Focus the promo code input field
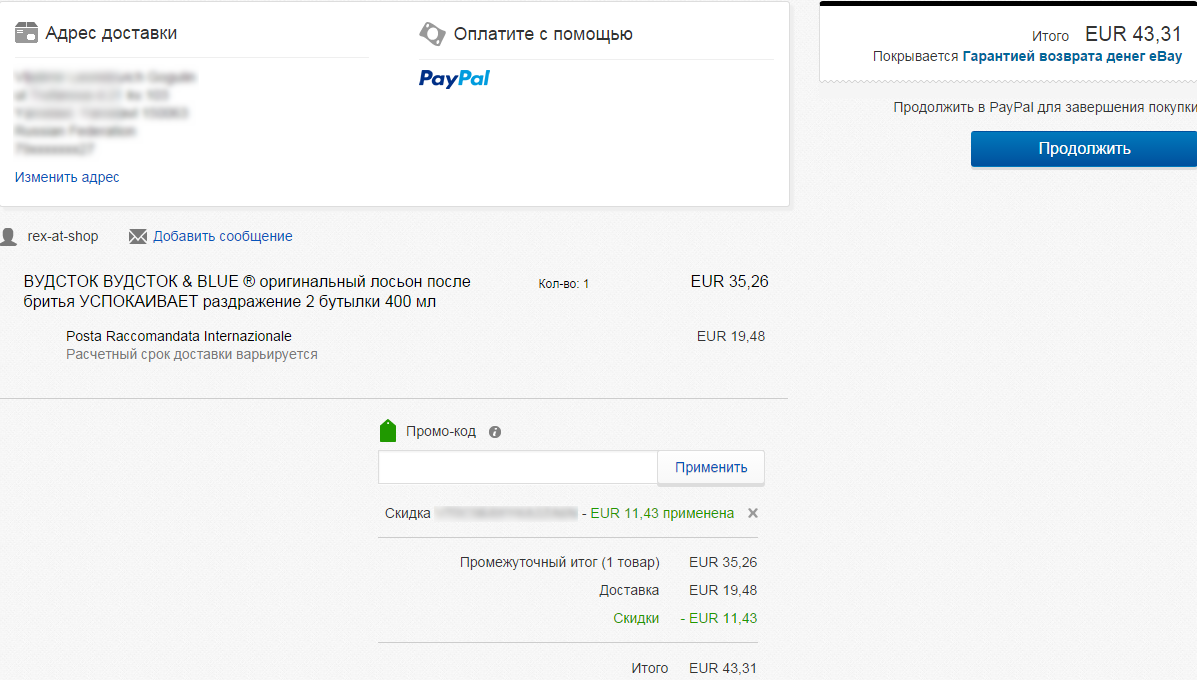This screenshot has width=1197, height=680. point(517,467)
